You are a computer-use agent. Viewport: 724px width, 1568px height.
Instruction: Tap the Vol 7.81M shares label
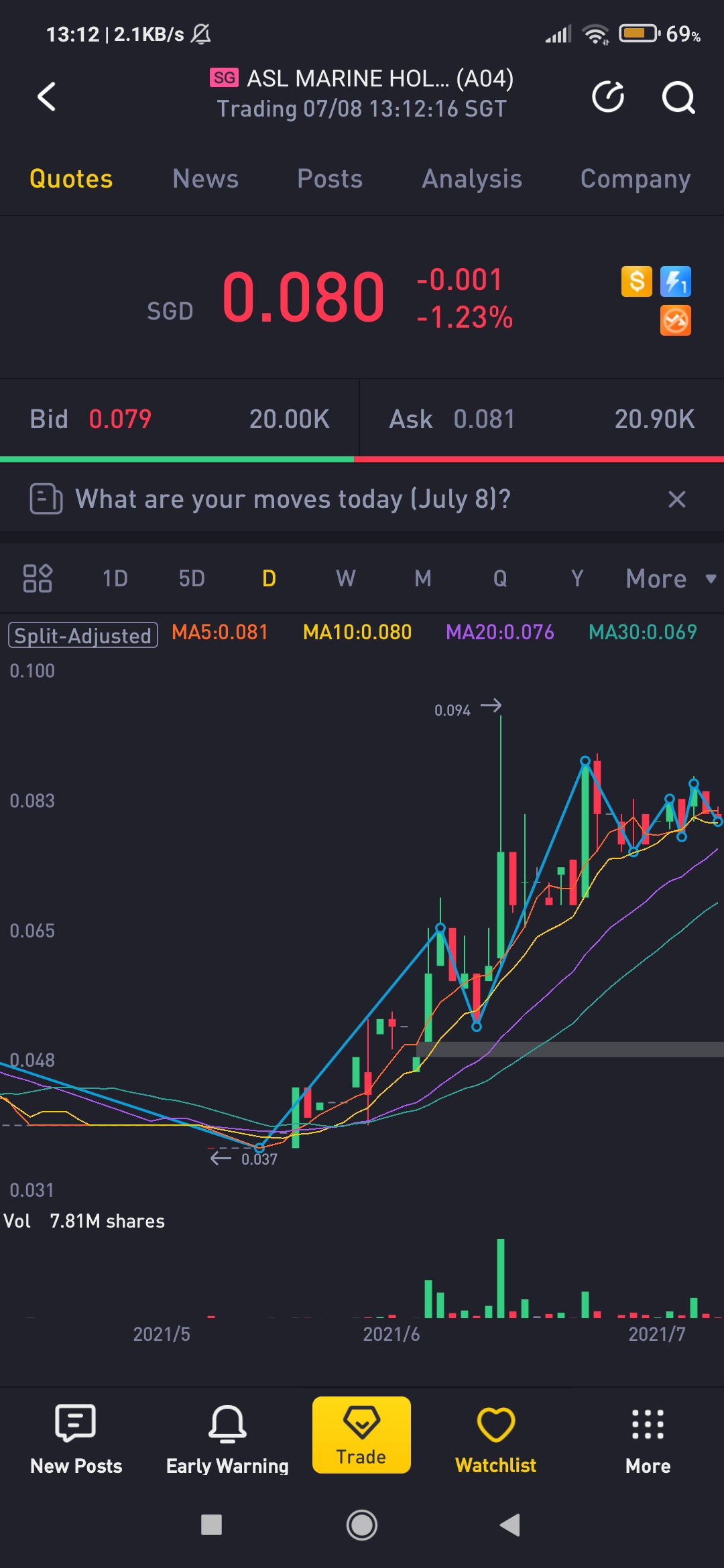(x=84, y=1221)
